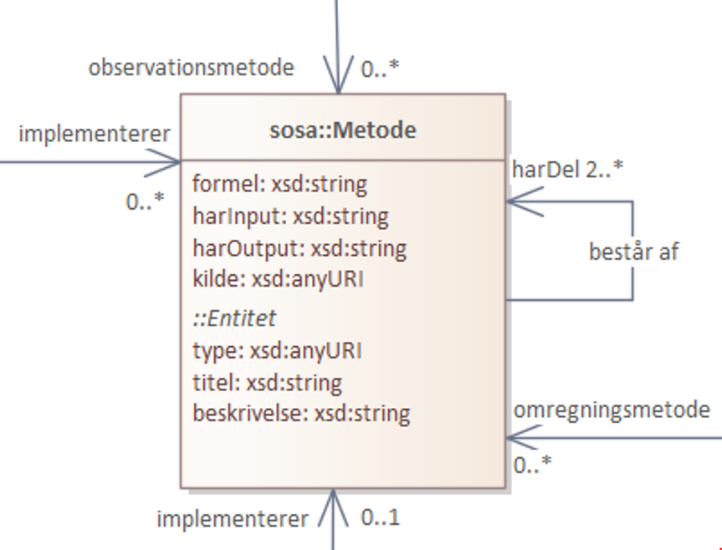Select the titel: xsd:string attribute
The height and width of the screenshot is (550, 722).
[267, 383]
